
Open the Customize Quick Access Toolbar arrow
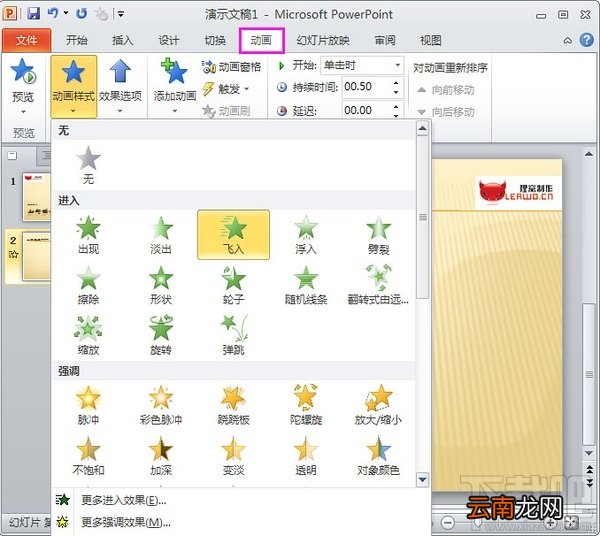[121, 15]
